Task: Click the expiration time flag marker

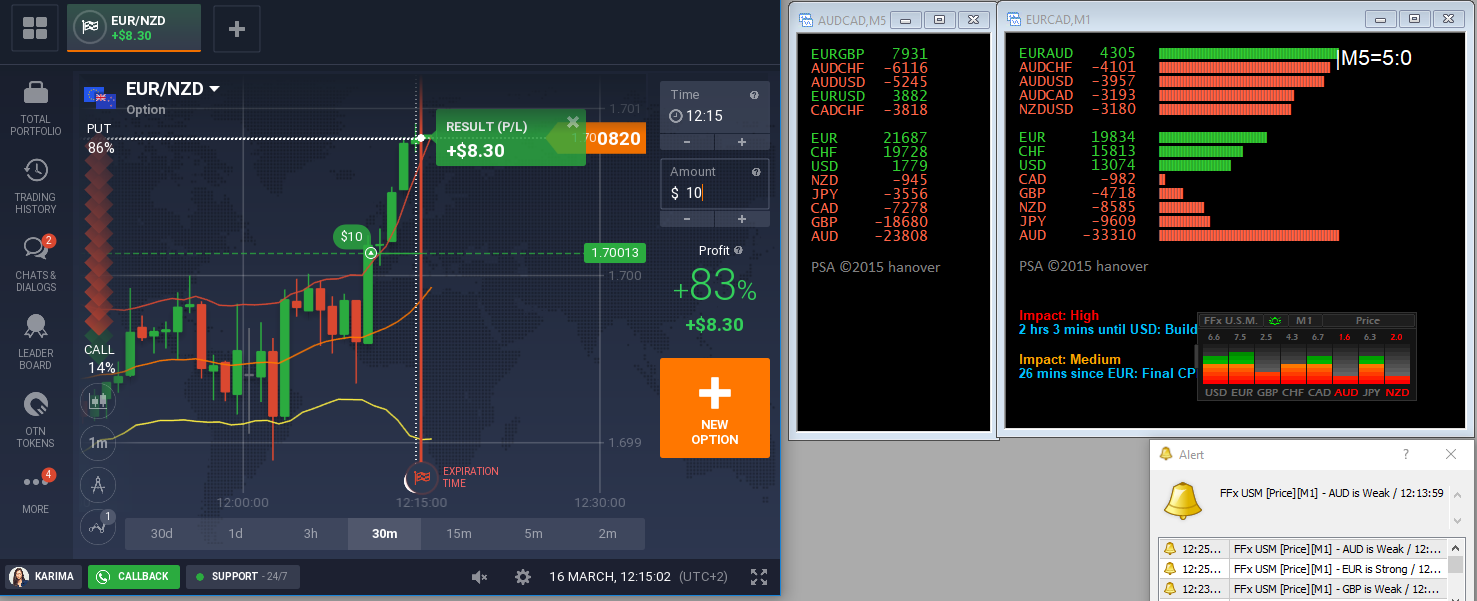Action: (x=422, y=477)
